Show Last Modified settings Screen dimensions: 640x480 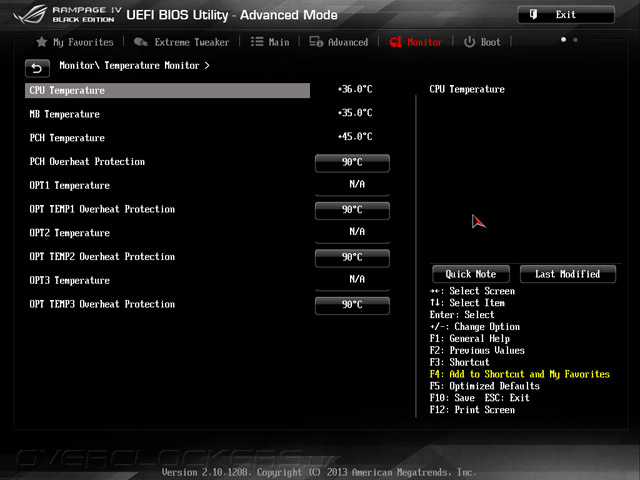(567, 274)
